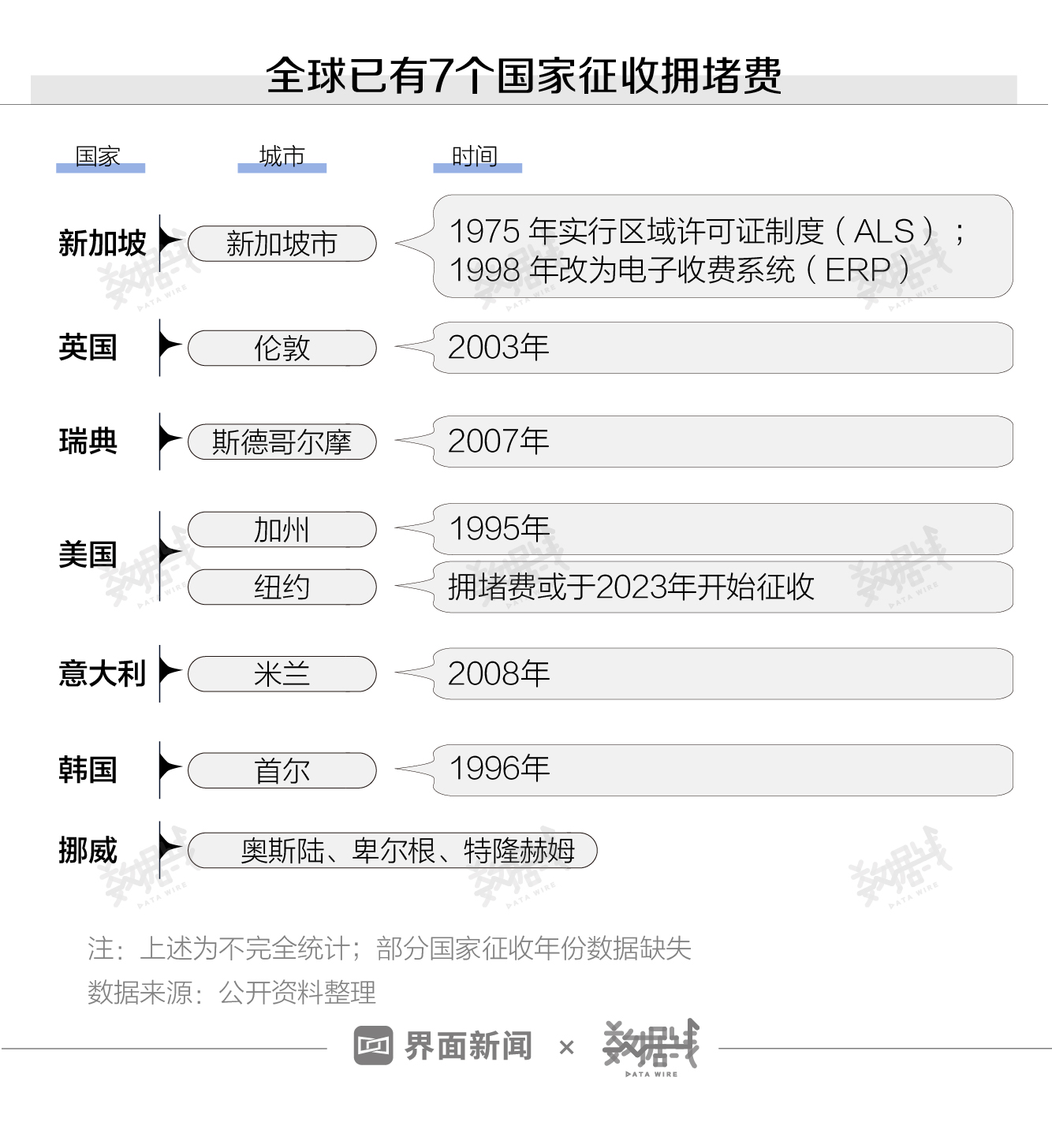Select the 国家 column header

tap(99, 157)
